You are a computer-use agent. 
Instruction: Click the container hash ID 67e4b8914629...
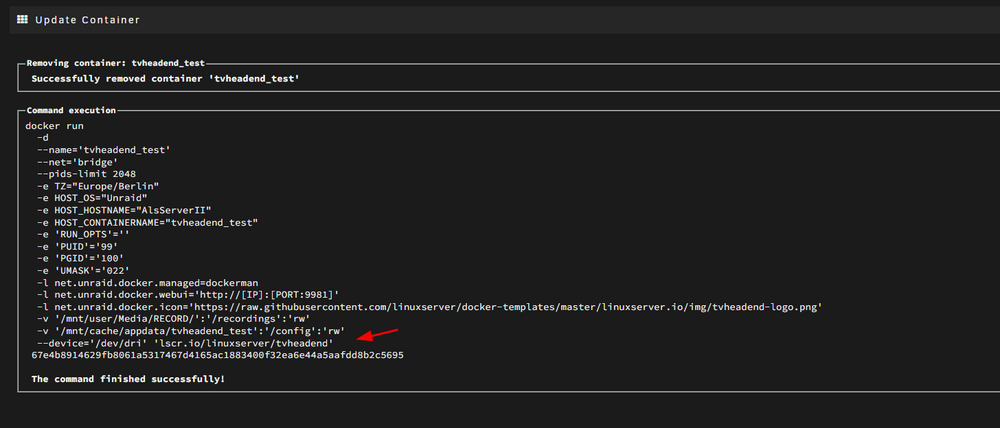(217, 355)
